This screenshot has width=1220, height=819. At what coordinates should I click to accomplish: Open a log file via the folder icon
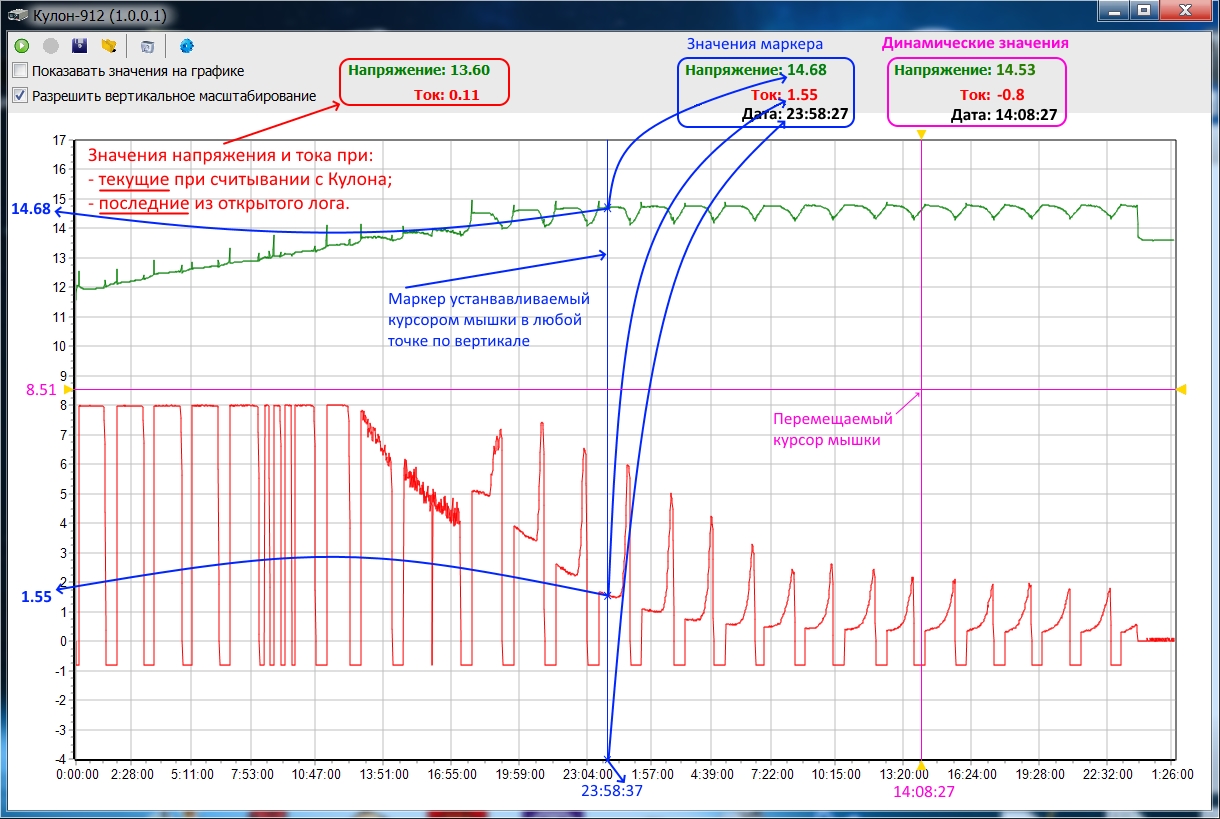(109, 46)
